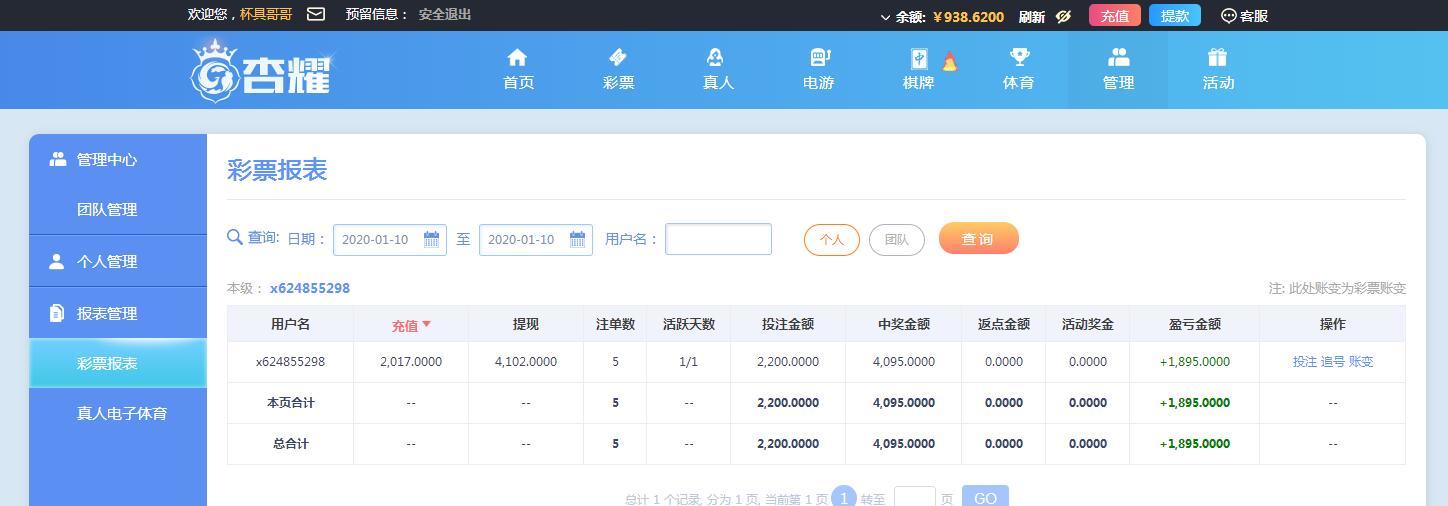
Task: Click the 用户名 input box
Action: tap(718, 239)
